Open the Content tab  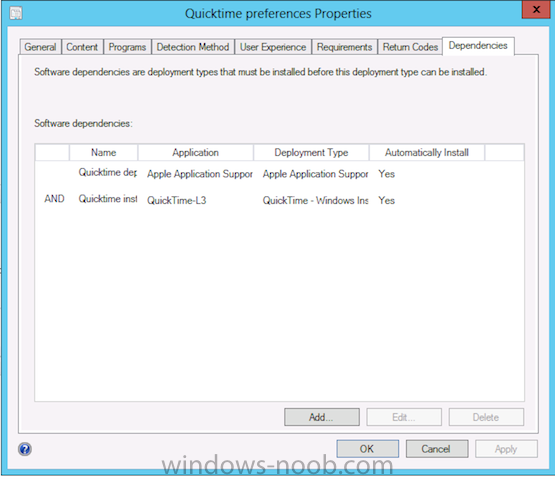pos(82,47)
